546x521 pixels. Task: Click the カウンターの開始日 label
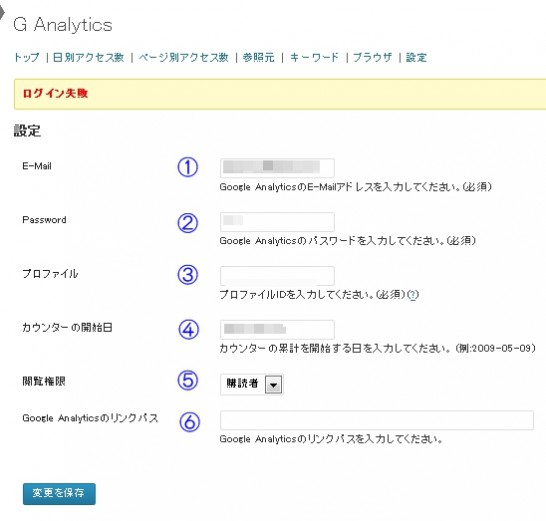point(67,327)
